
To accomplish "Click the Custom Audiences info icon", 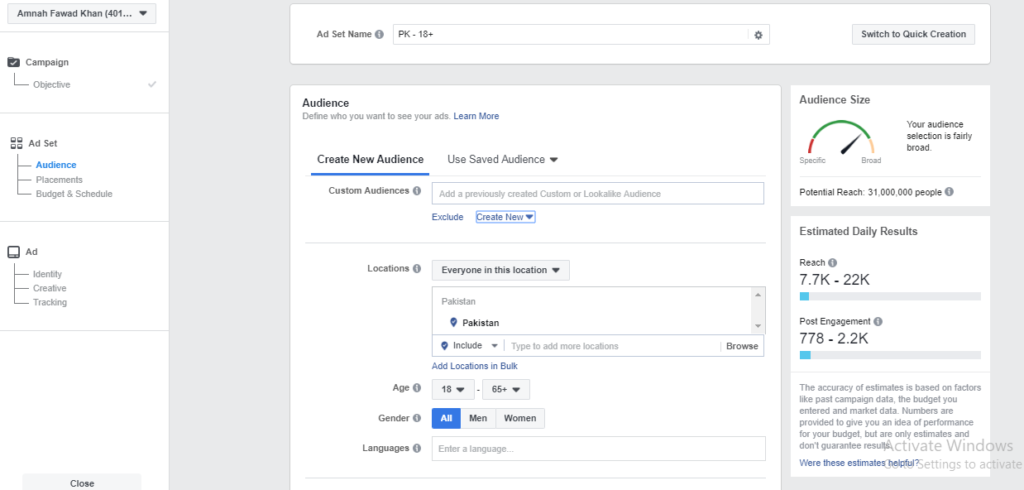I will click(417, 191).
